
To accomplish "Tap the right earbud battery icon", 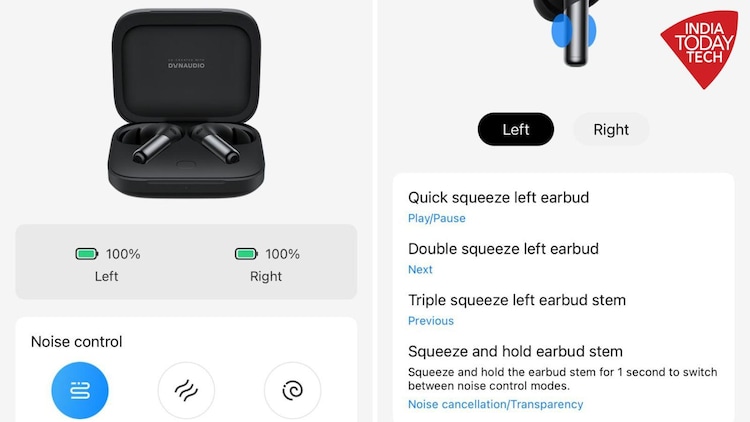I will coord(246,254).
